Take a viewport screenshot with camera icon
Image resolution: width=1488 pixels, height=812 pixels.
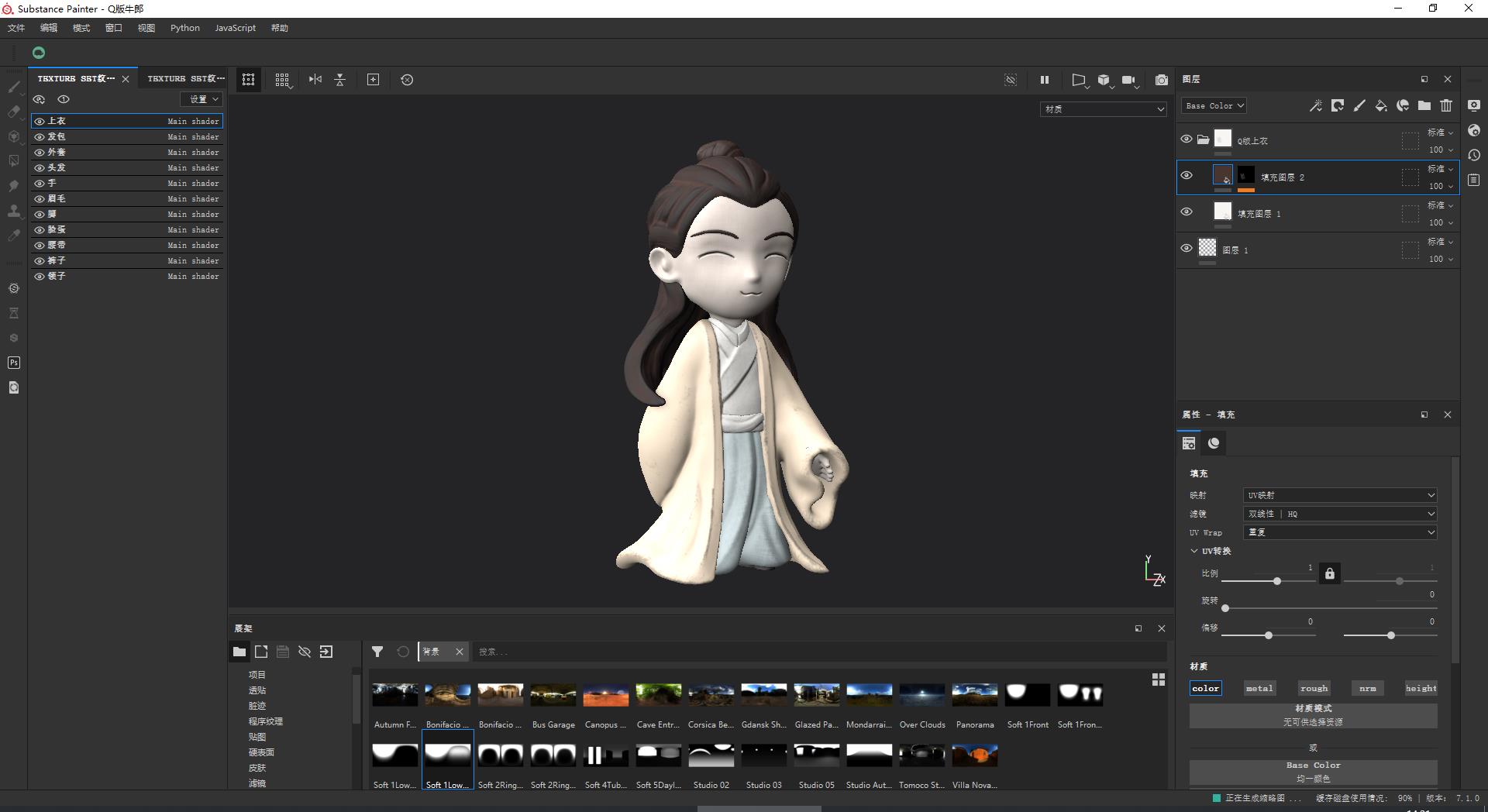pos(1161,80)
